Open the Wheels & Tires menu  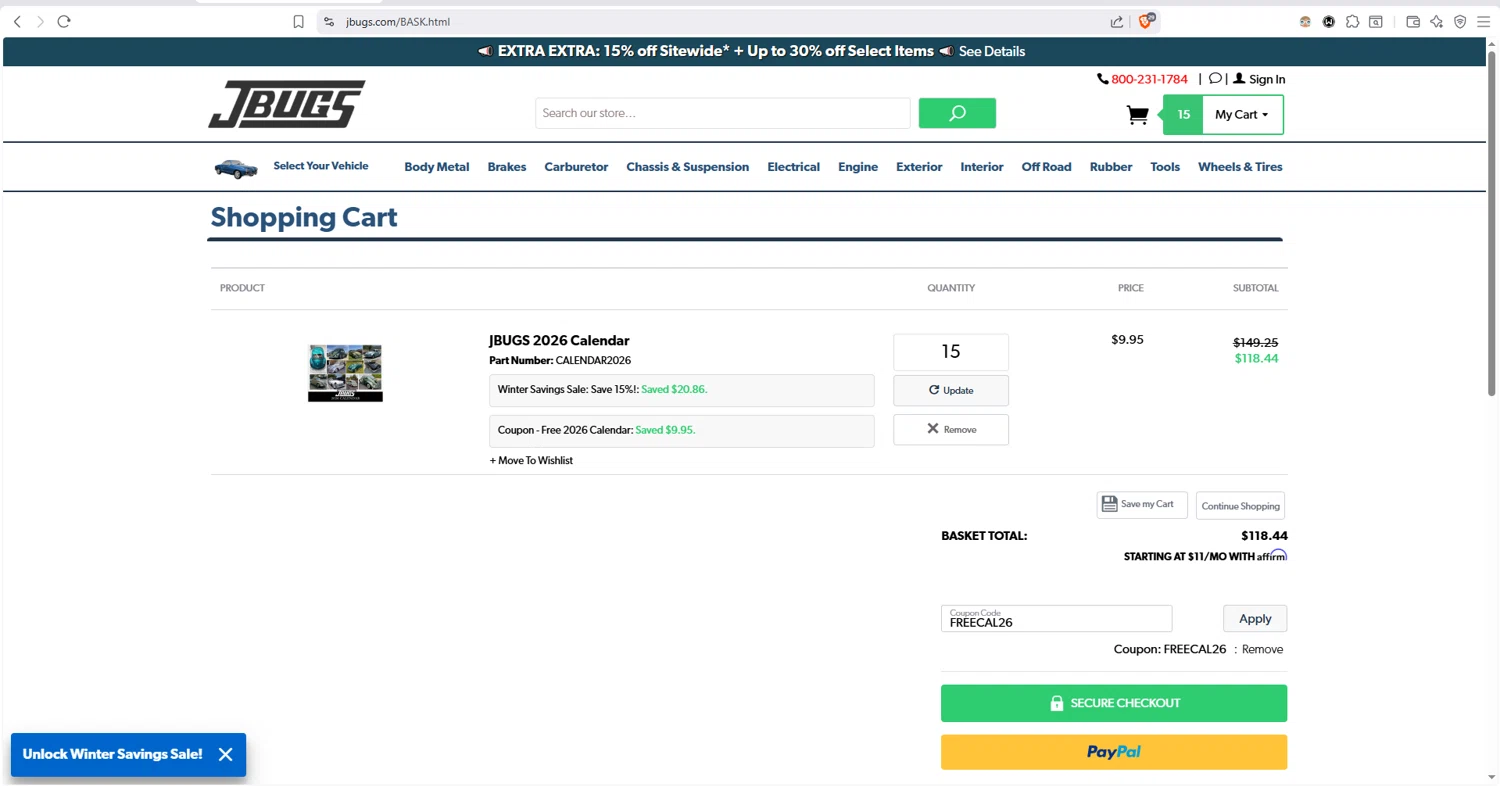(x=1240, y=167)
